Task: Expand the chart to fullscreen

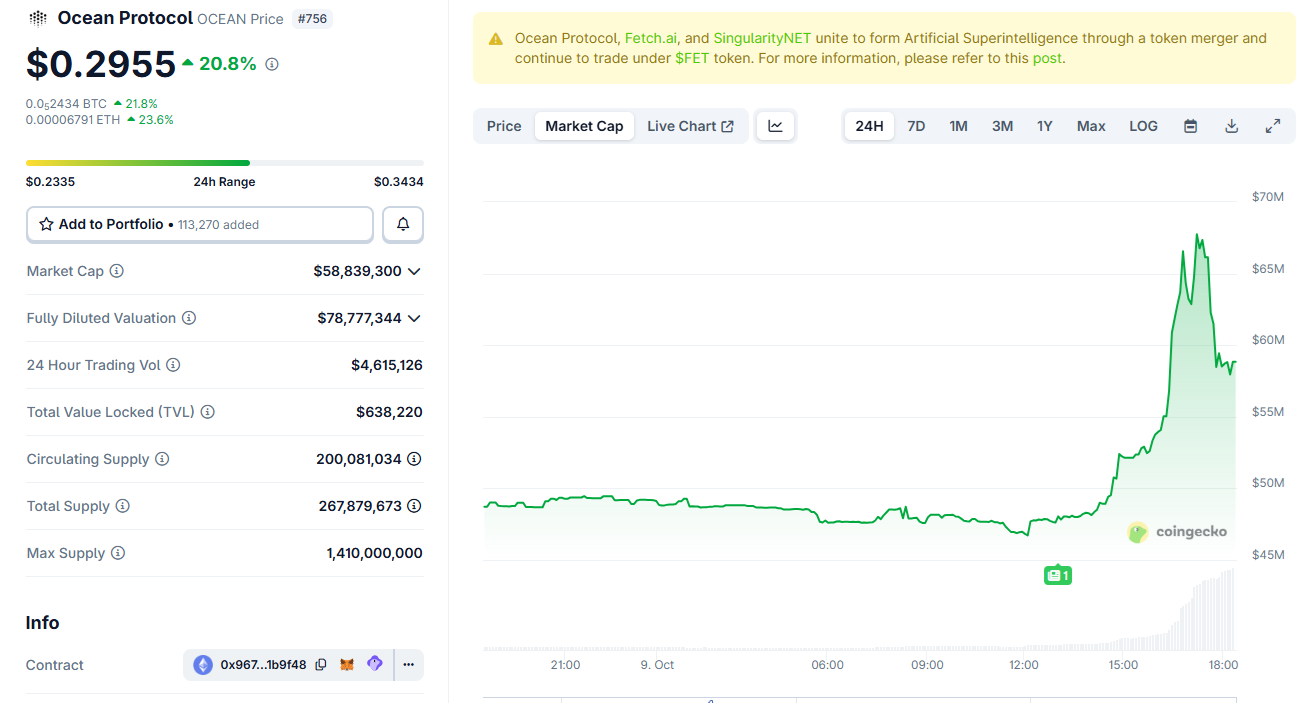Action: point(1273,126)
